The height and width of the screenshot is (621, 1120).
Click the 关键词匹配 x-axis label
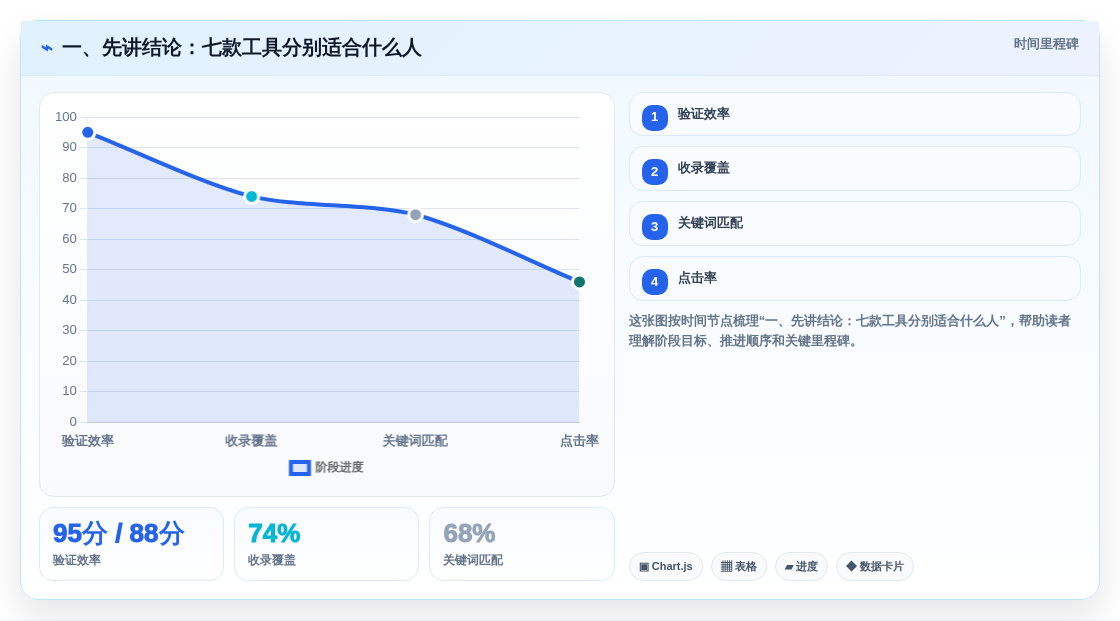(415, 441)
